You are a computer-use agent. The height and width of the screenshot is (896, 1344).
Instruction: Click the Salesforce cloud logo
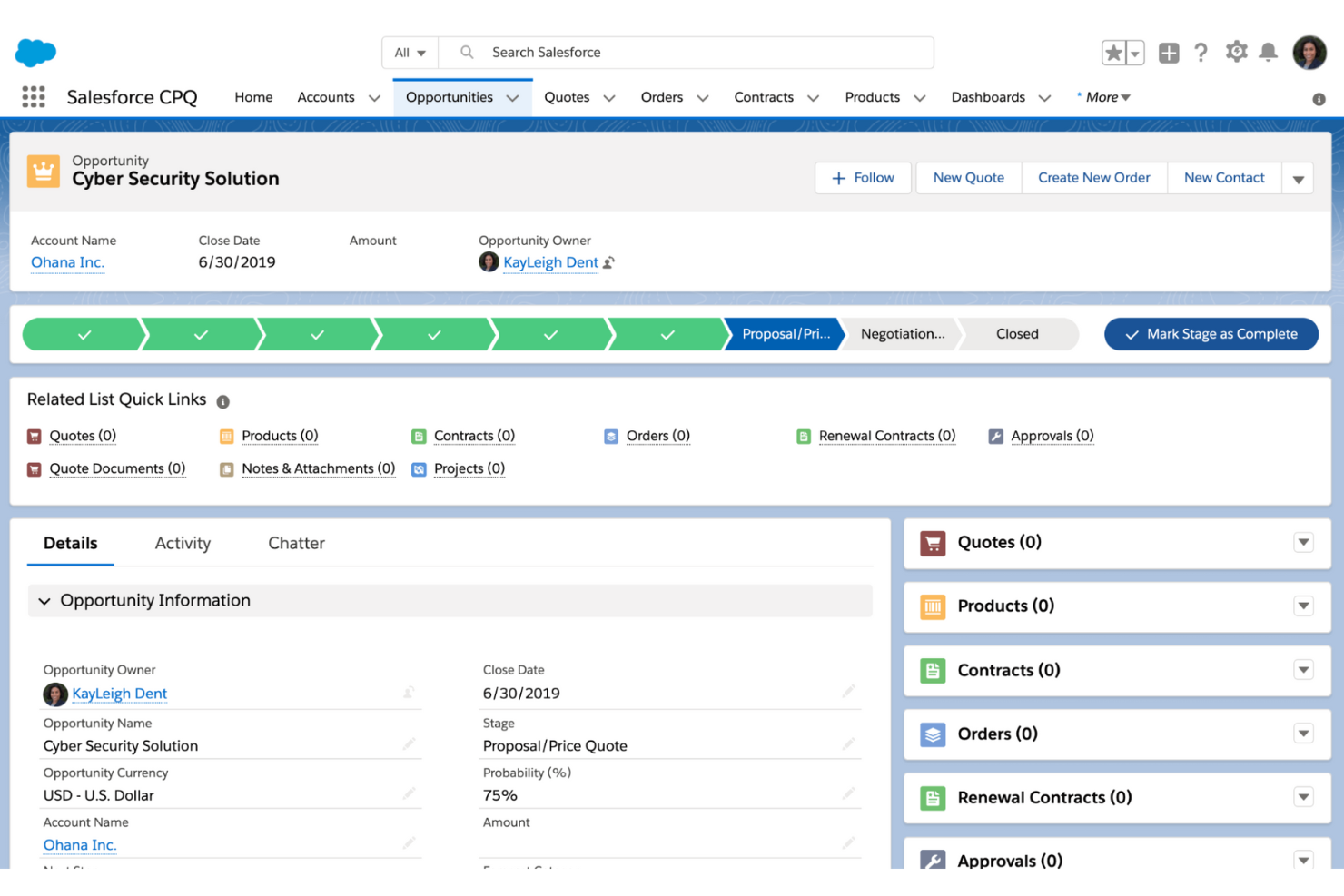pos(35,53)
